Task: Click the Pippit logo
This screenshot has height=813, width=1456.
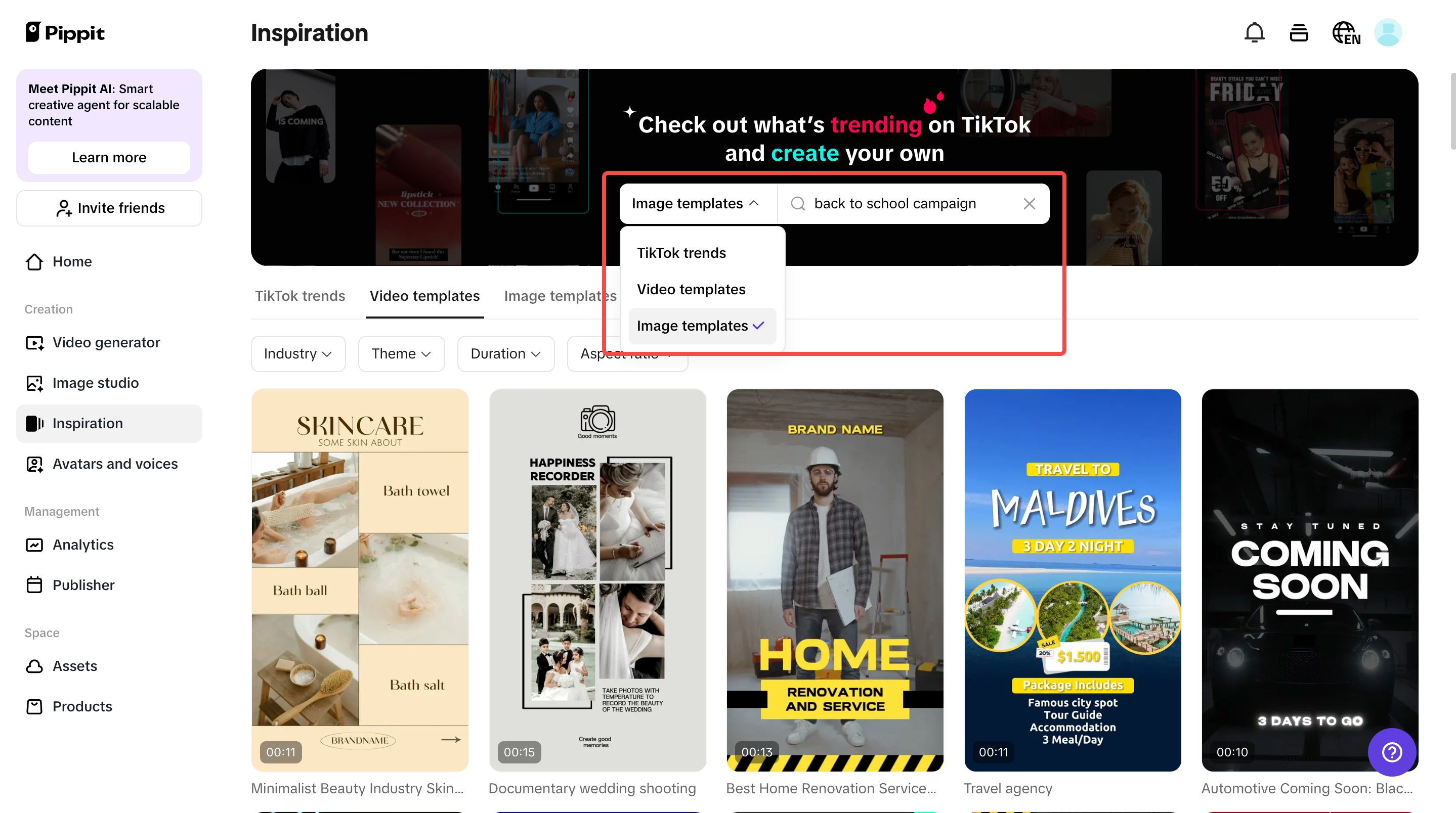Action: [64, 32]
